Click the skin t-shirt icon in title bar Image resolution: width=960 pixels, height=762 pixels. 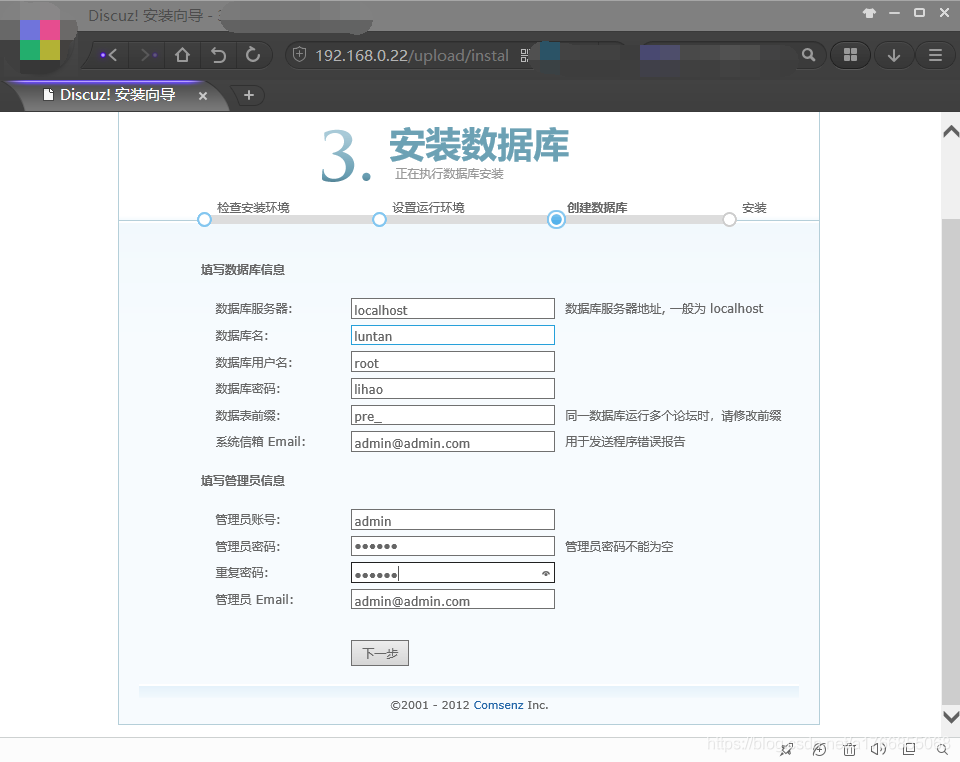869,13
